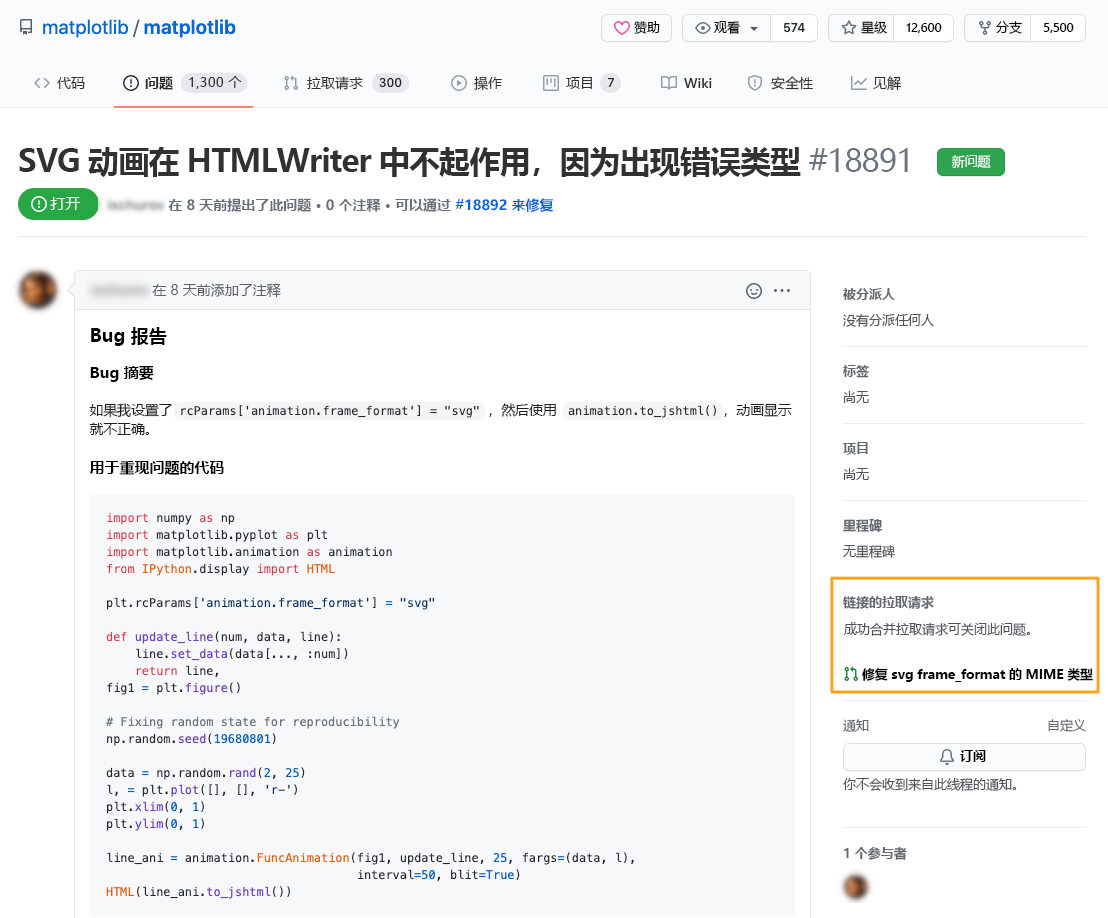This screenshot has width=1108, height=918.
Task: Add a reaction via the smiley icon on the comment
Action: point(753,291)
